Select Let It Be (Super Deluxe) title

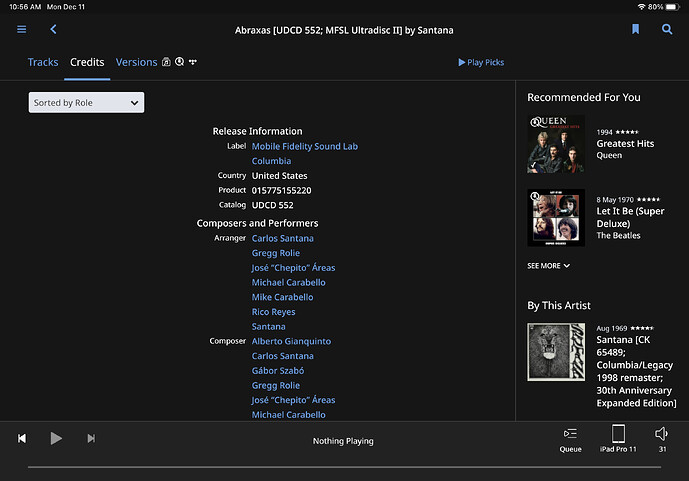click(x=630, y=217)
